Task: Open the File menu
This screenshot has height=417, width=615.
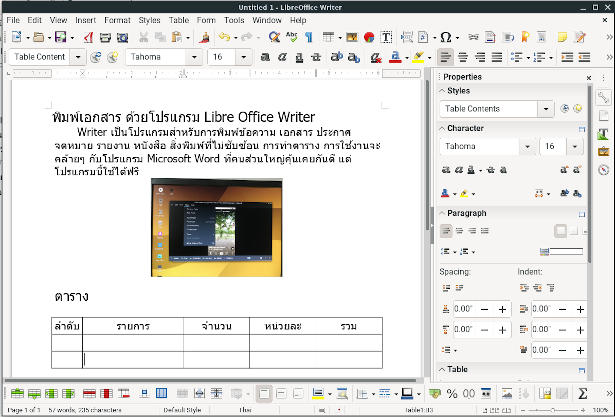Action: [13, 20]
